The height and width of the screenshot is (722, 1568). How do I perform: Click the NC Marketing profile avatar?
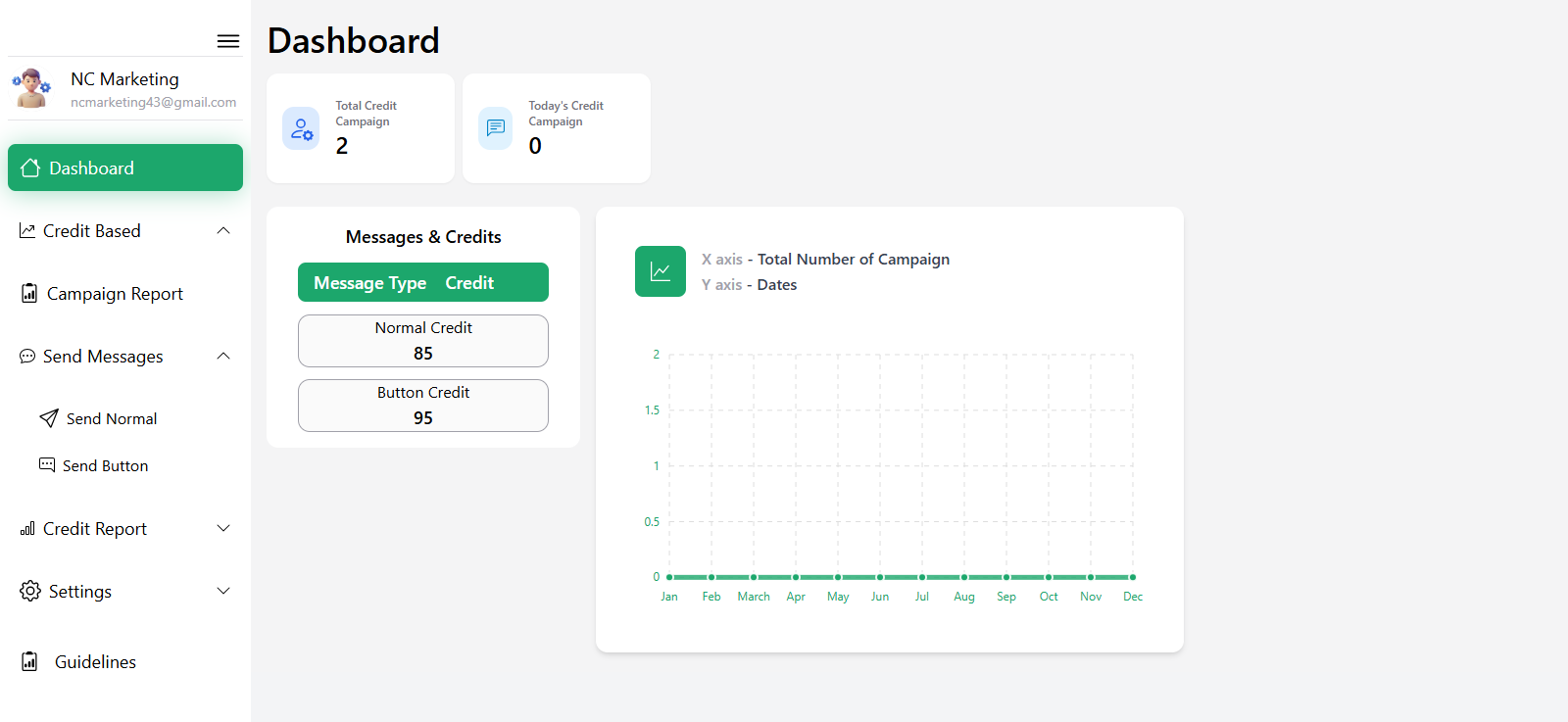31,88
